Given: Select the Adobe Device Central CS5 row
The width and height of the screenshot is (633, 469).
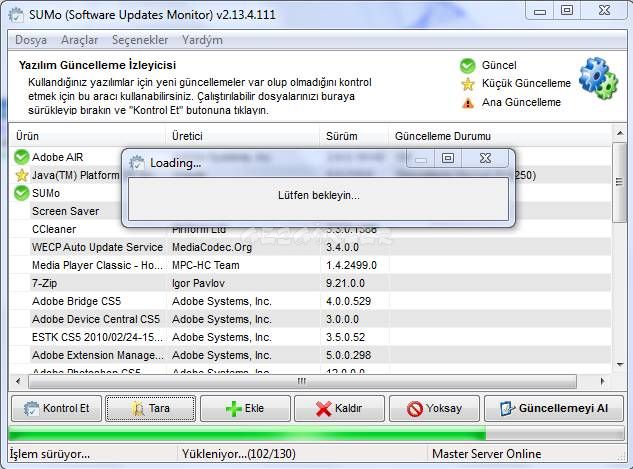Looking at the screenshot, I should click(x=310, y=319).
